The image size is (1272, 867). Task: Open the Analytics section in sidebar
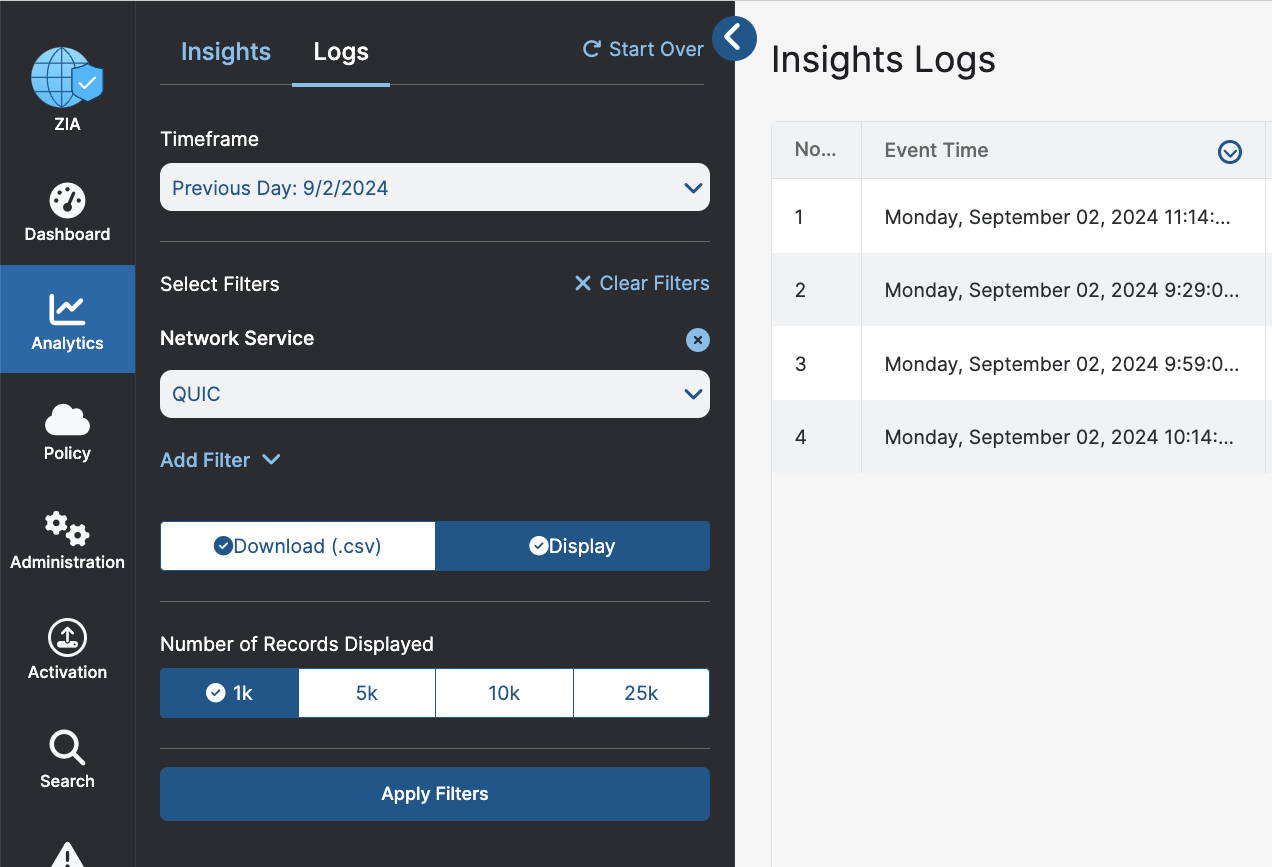[x=67, y=320]
